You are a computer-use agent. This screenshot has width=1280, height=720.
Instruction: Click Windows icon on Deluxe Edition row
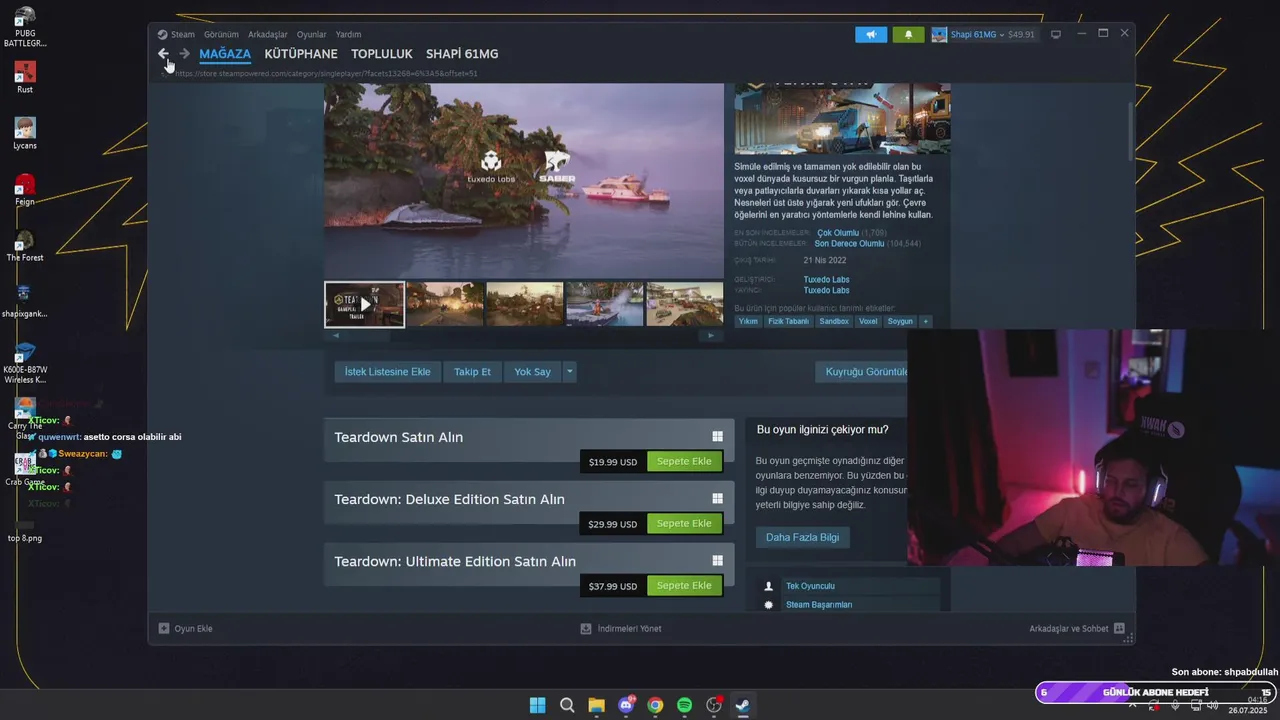point(717,499)
